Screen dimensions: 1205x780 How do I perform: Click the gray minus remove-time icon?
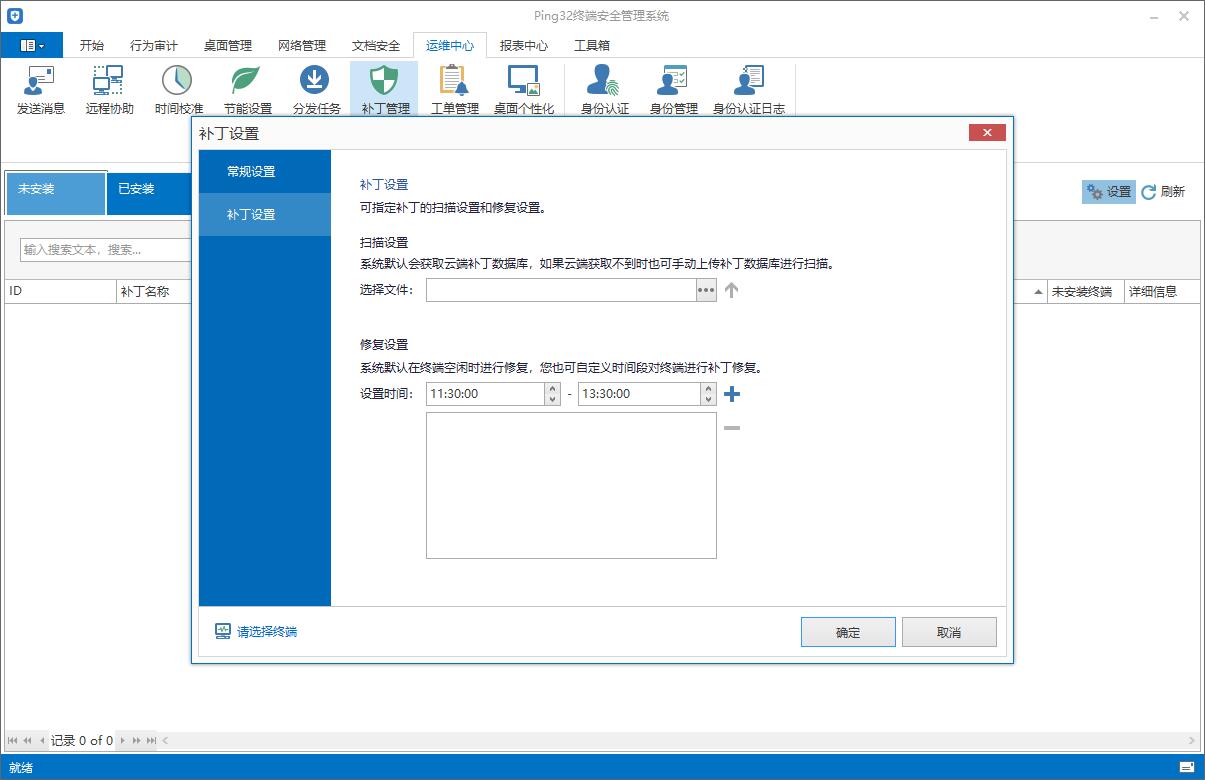(732, 428)
